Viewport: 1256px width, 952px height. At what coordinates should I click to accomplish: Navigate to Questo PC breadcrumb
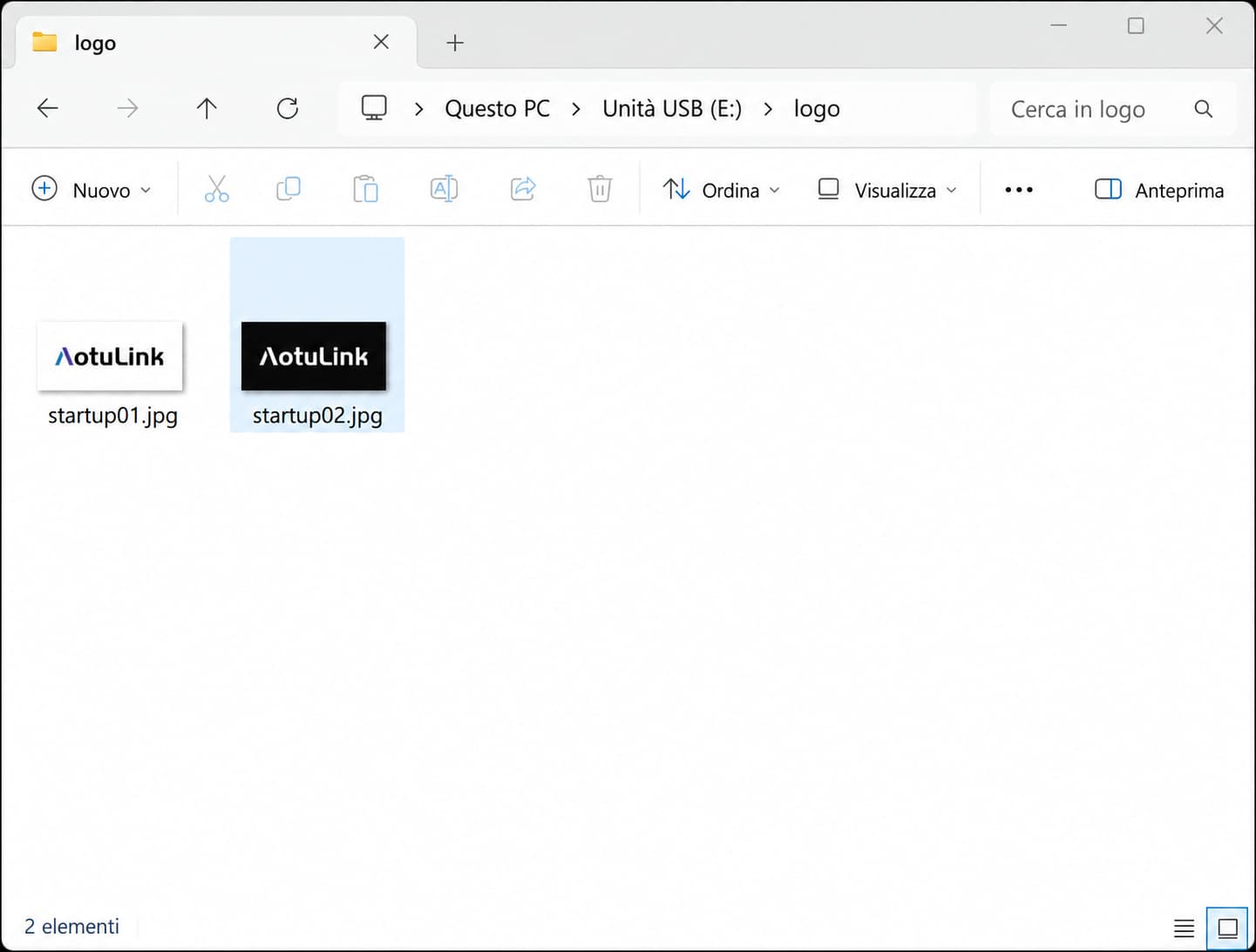498,109
